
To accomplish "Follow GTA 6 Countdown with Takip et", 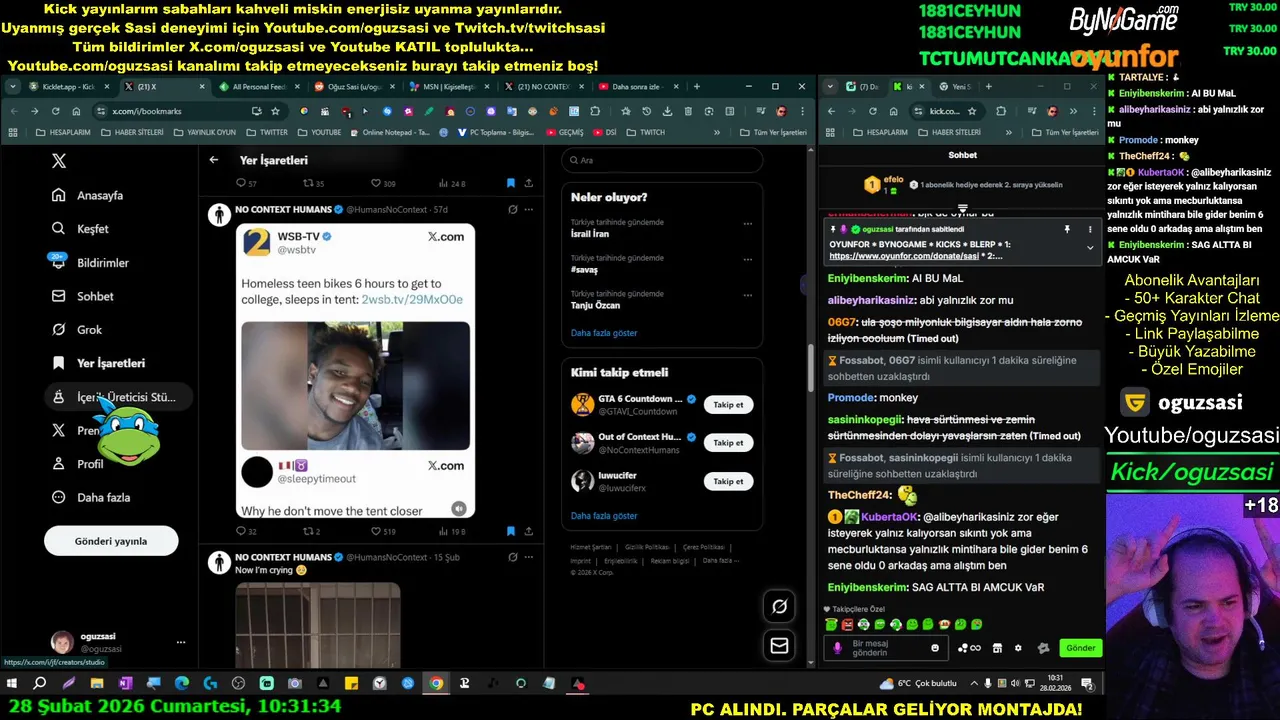I will pos(728,405).
